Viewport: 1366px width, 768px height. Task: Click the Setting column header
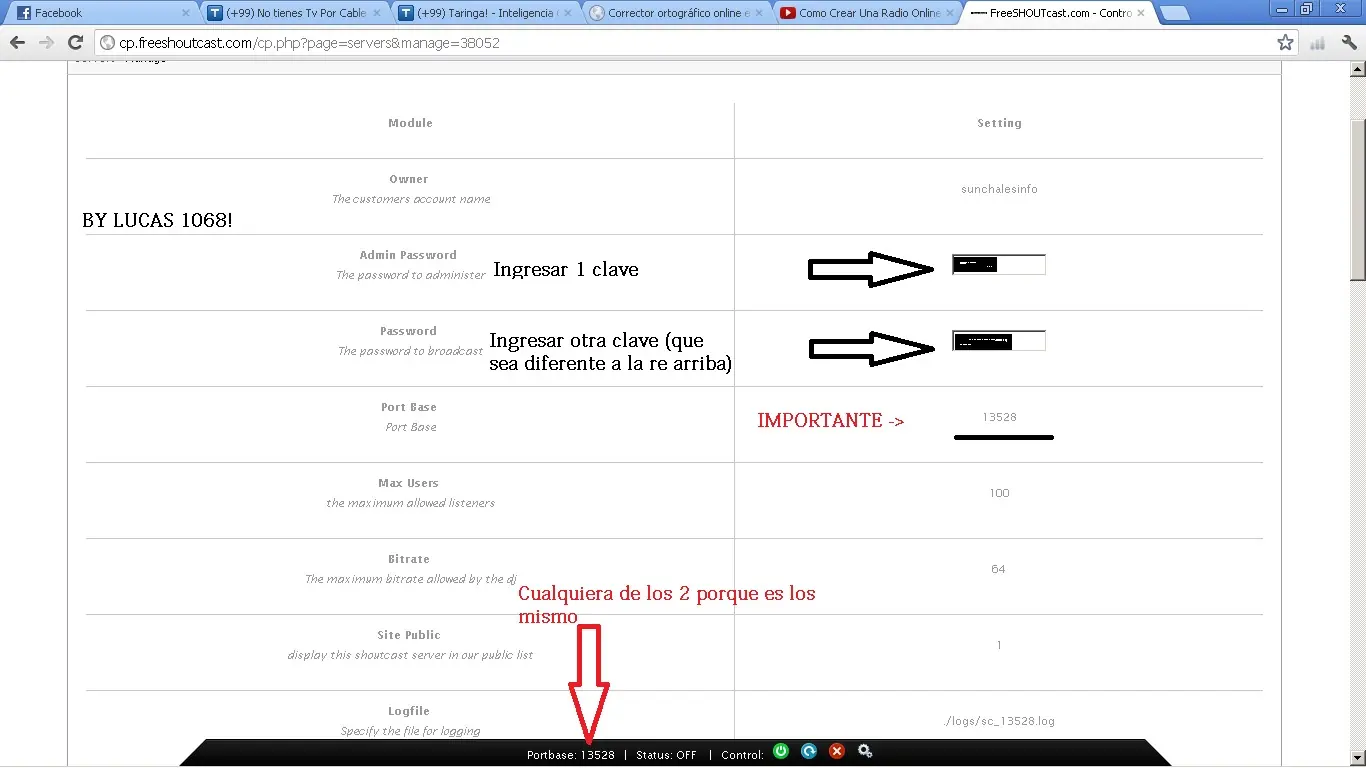point(999,123)
